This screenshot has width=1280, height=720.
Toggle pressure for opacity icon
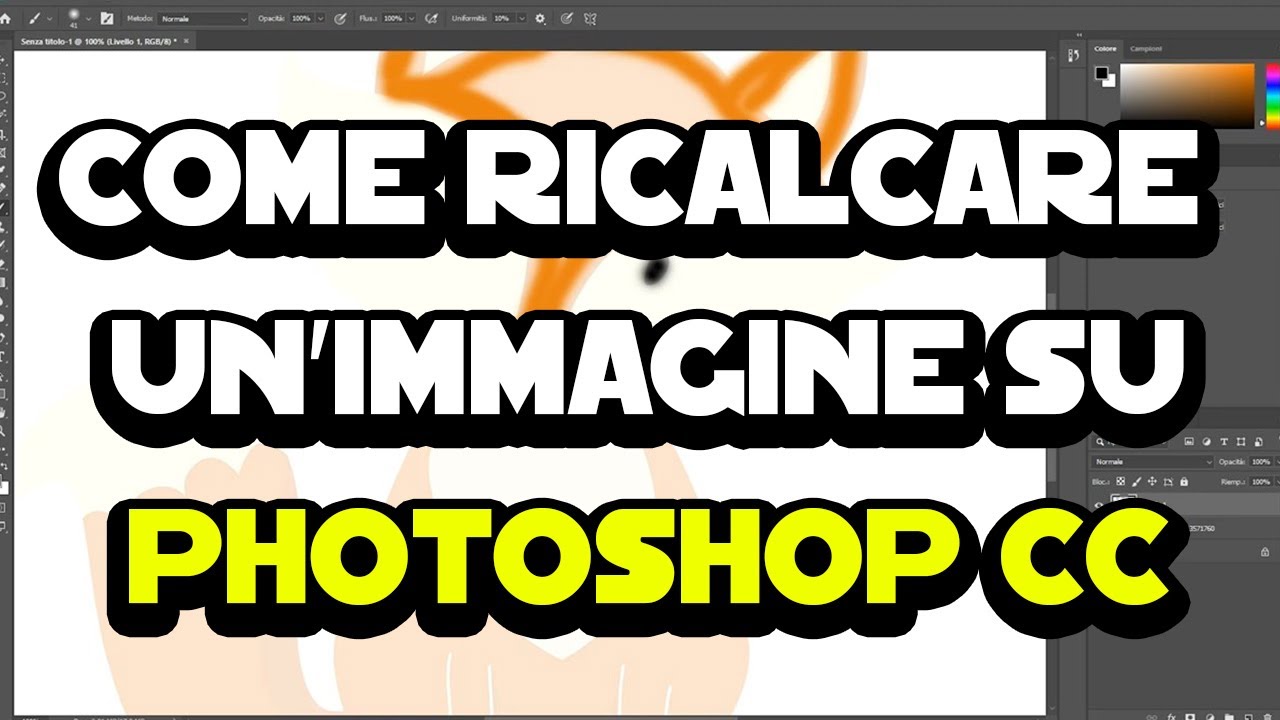tap(340, 19)
